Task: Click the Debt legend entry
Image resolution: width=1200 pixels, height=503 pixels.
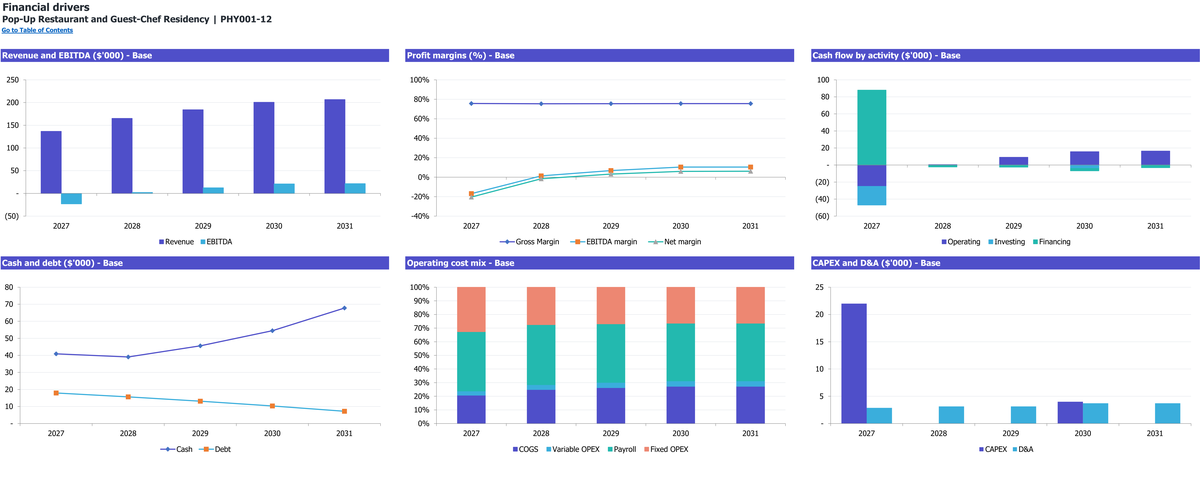Action: tap(216, 449)
